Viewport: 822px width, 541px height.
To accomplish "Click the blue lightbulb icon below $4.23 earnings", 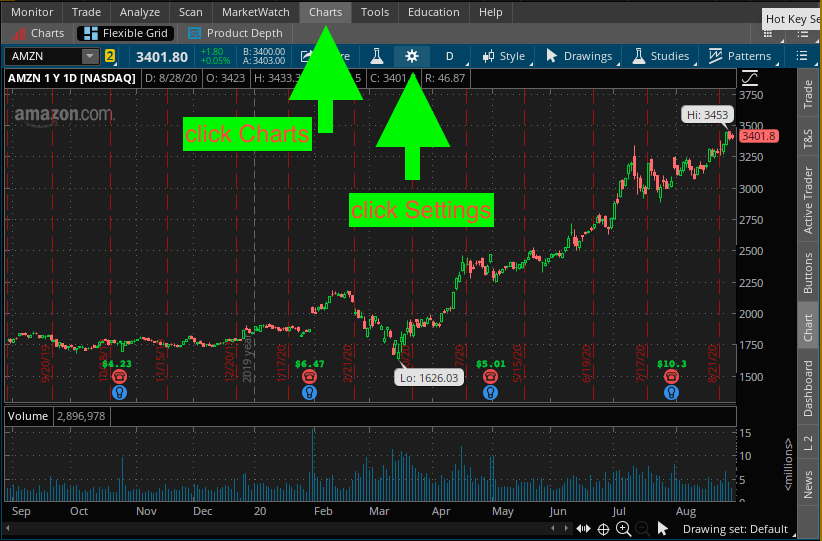I will click(x=120, y=392).
